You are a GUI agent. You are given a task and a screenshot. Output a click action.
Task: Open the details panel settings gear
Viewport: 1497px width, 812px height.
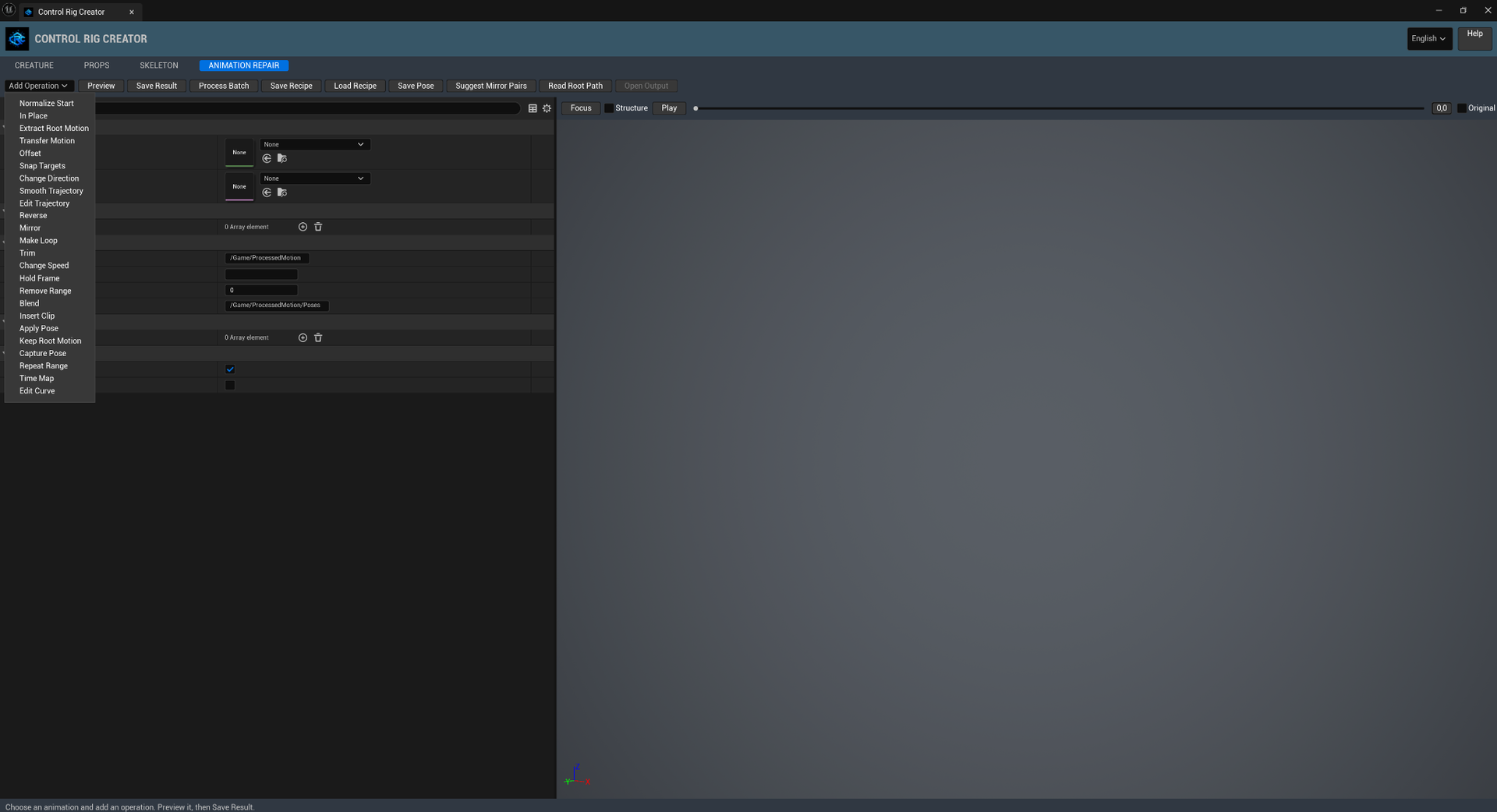pyautogui.click(x=547, y=108)
